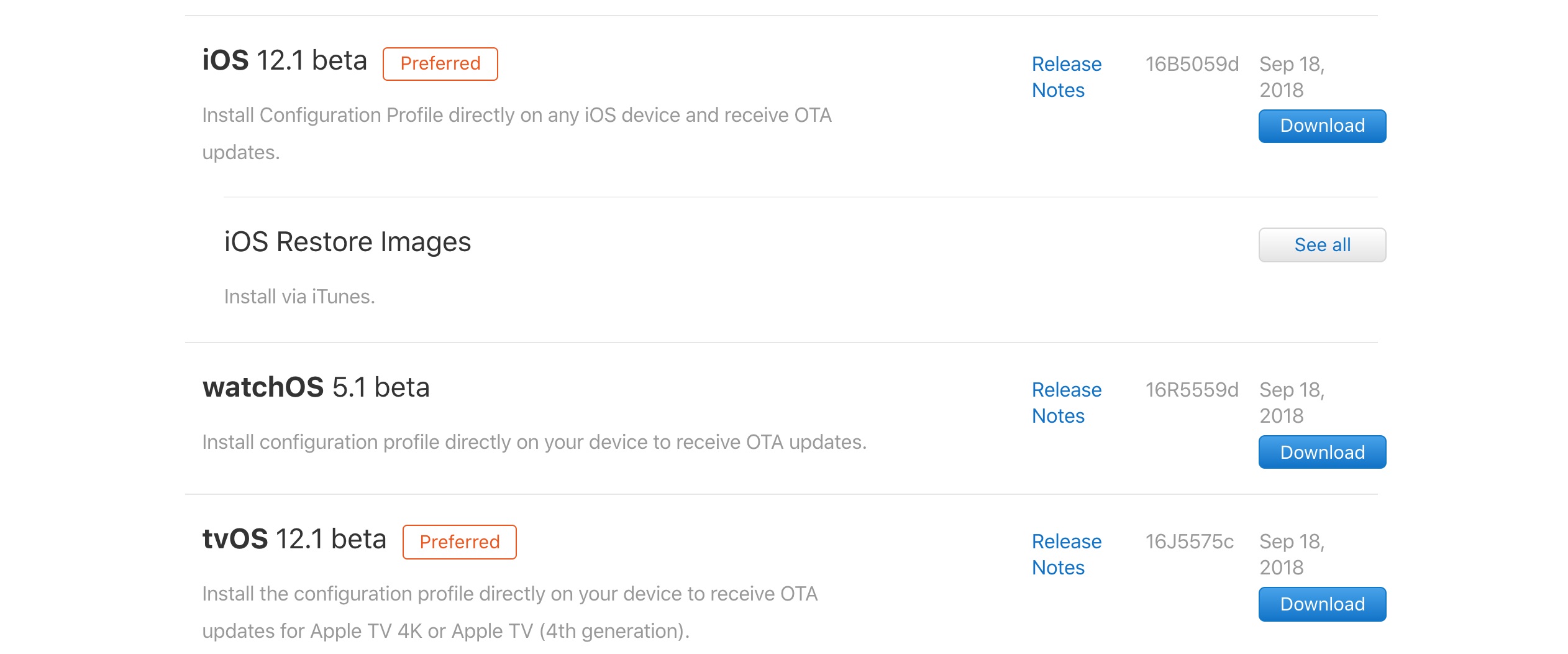The image size is (1568, 654).
Task: Click the build number 16B5059d
Action: (1192, 64)
